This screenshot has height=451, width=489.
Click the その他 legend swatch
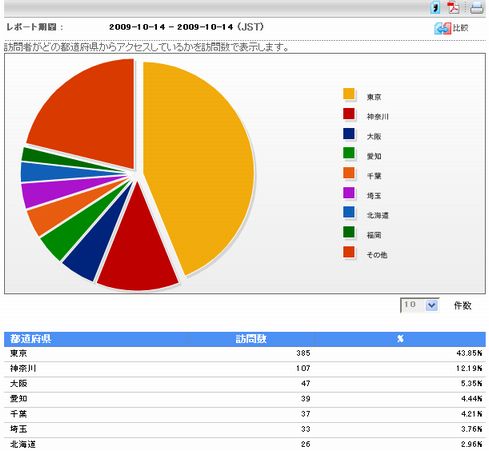[349, 252]
